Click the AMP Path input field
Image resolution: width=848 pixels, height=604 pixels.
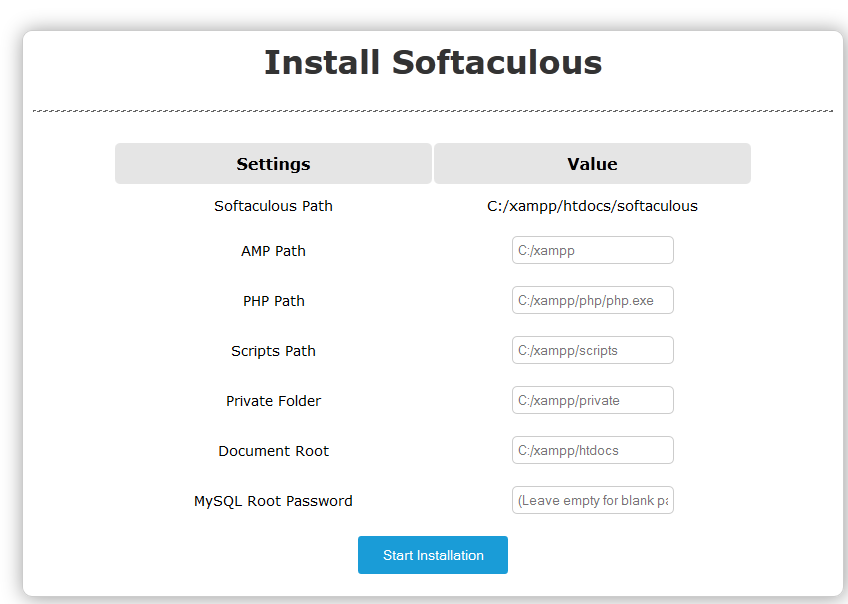pos(593,250)
